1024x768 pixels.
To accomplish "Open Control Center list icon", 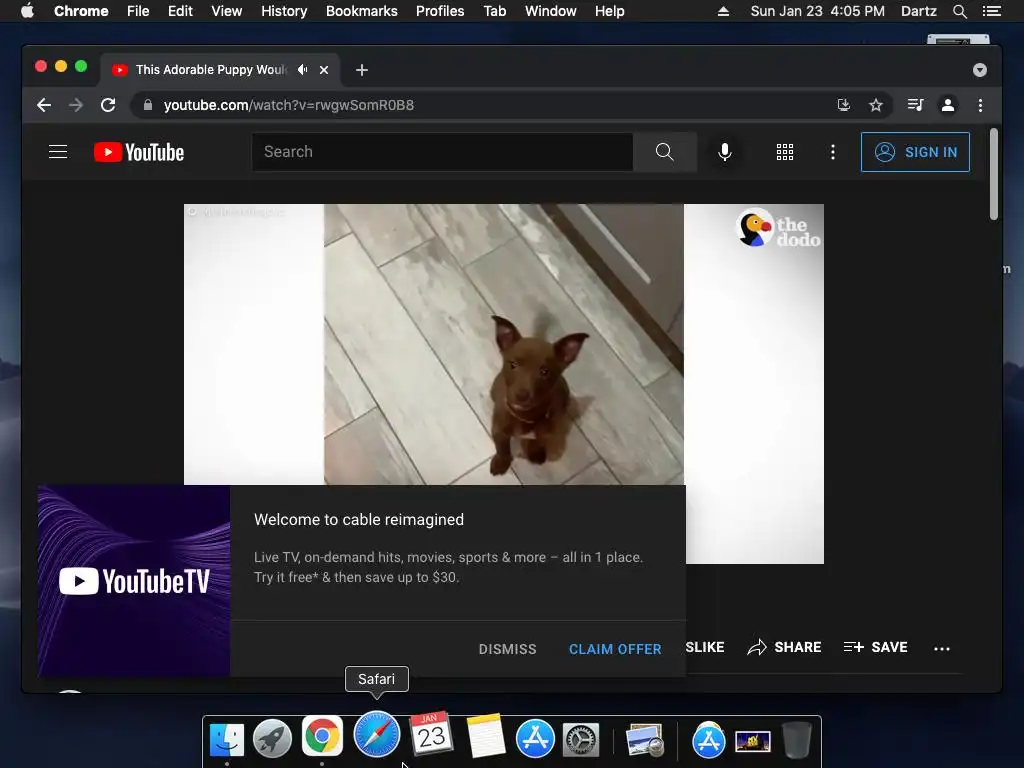I will click(x=992, y=11).
